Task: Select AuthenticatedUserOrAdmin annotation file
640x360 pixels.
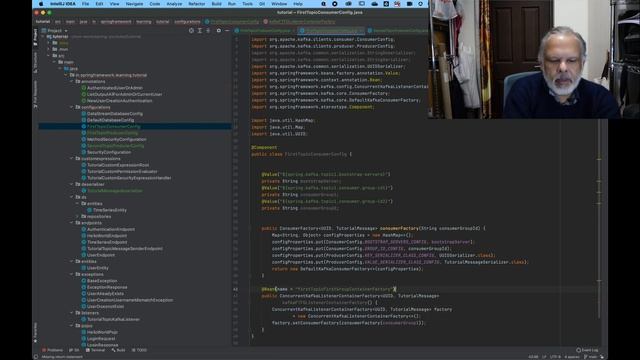Action: click(112, 88)
